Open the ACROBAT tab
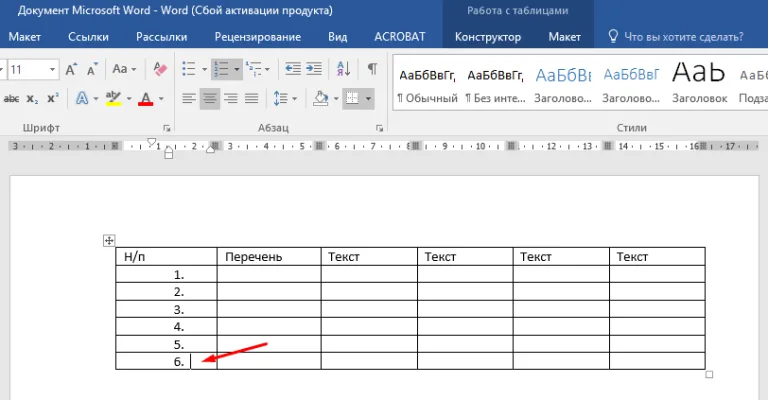768x400 pixels. [x=400, y=37]
